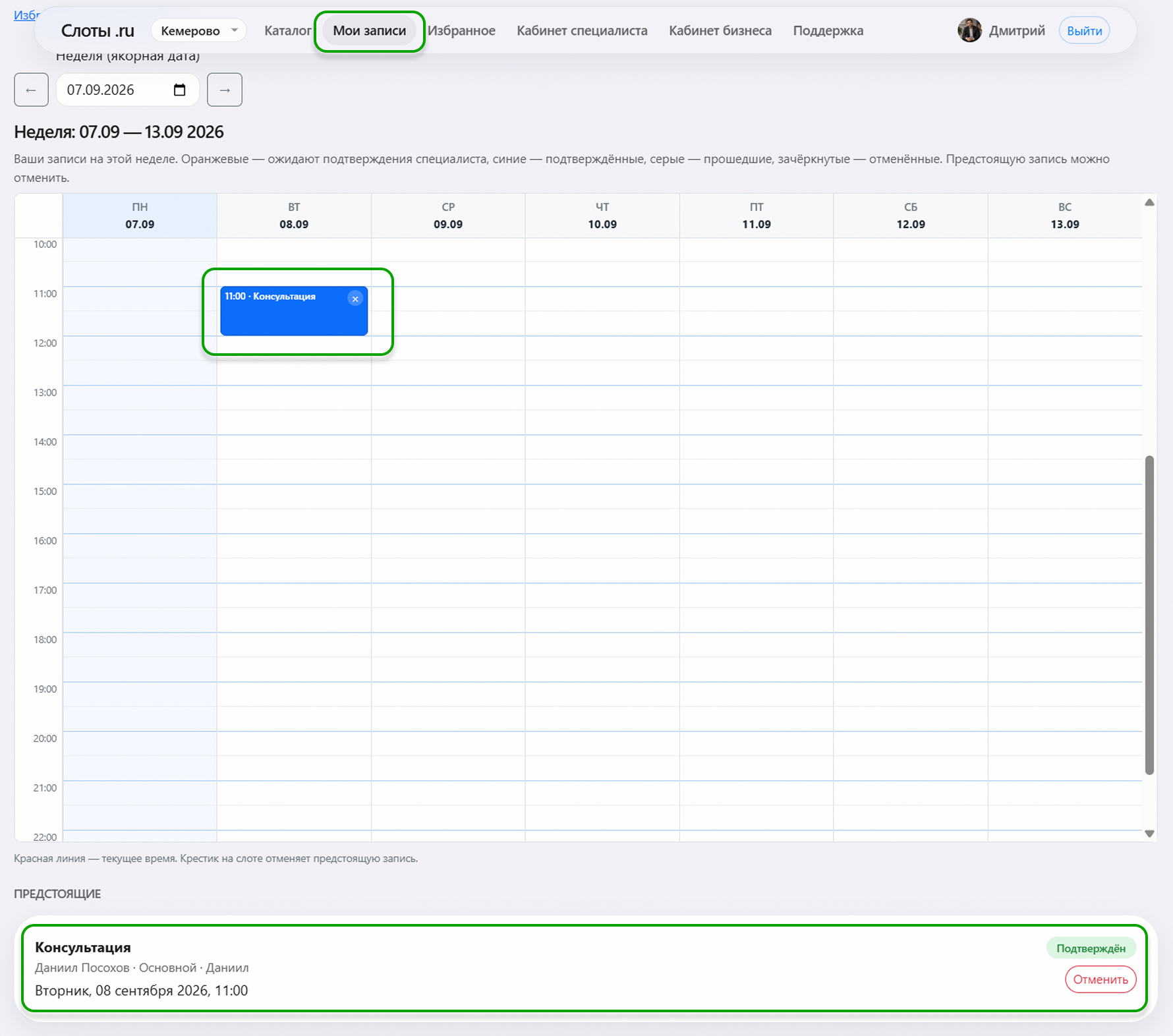Select the ВТ 08.09 column header

[x=294, y=216]
